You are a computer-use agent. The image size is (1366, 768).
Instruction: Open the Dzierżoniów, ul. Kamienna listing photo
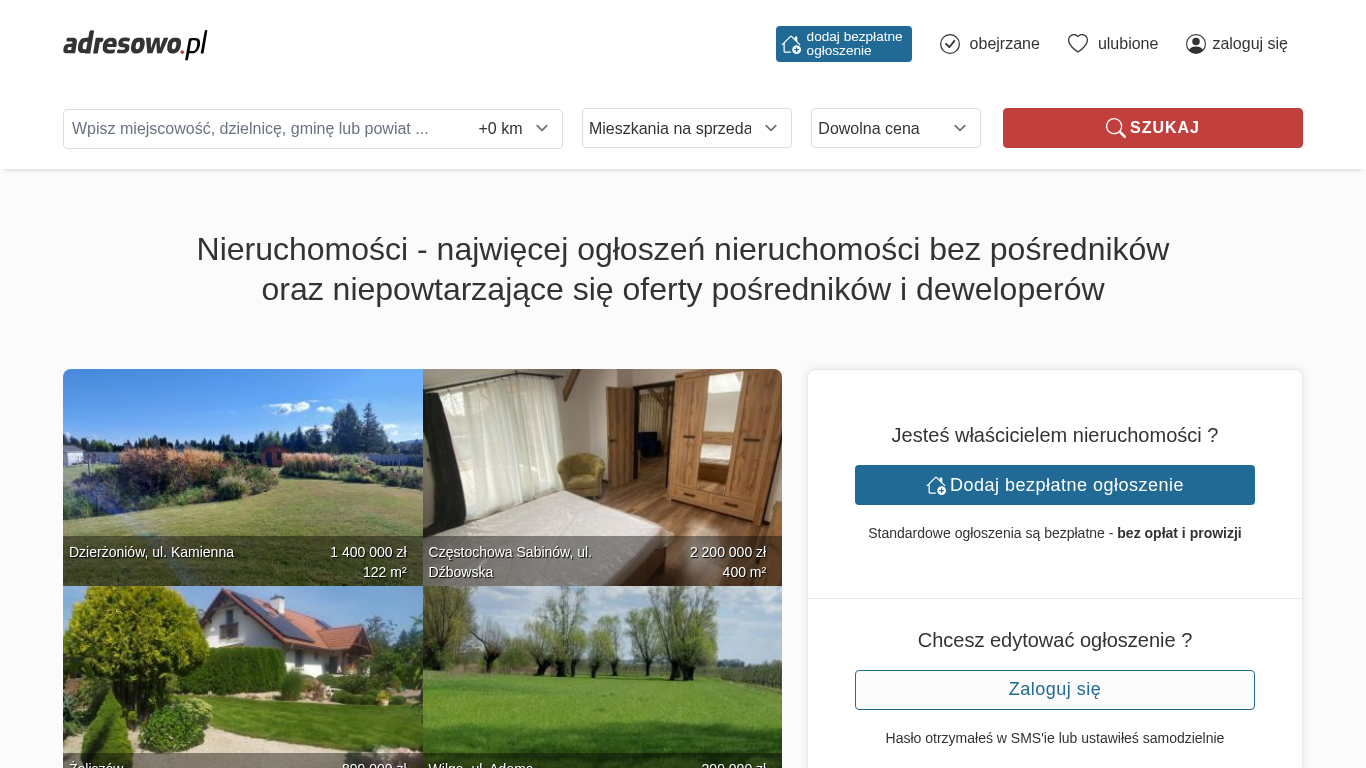pos(242,460)
